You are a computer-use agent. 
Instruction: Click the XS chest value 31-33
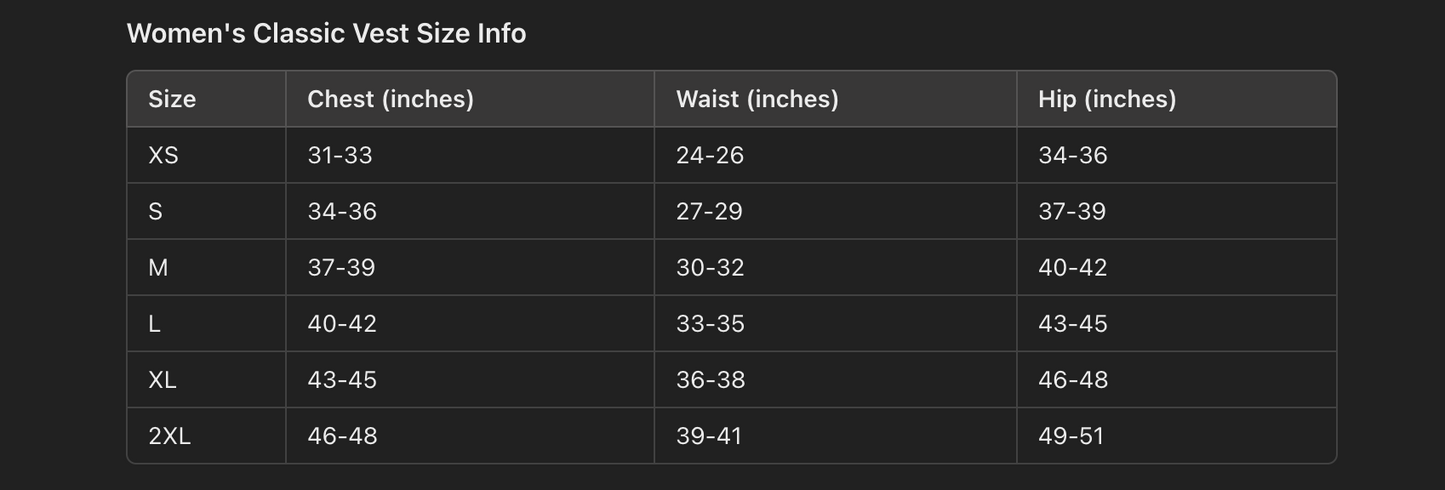pyautogui.click(x=340, y=155)
